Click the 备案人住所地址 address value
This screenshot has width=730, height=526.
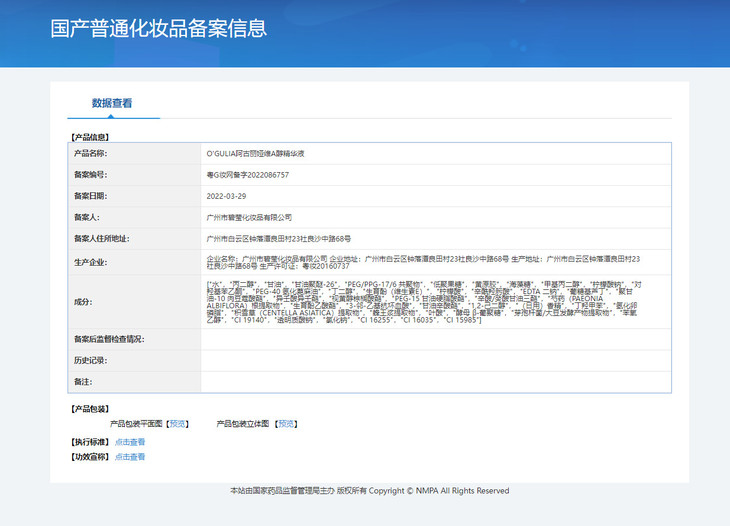point(278,239)
